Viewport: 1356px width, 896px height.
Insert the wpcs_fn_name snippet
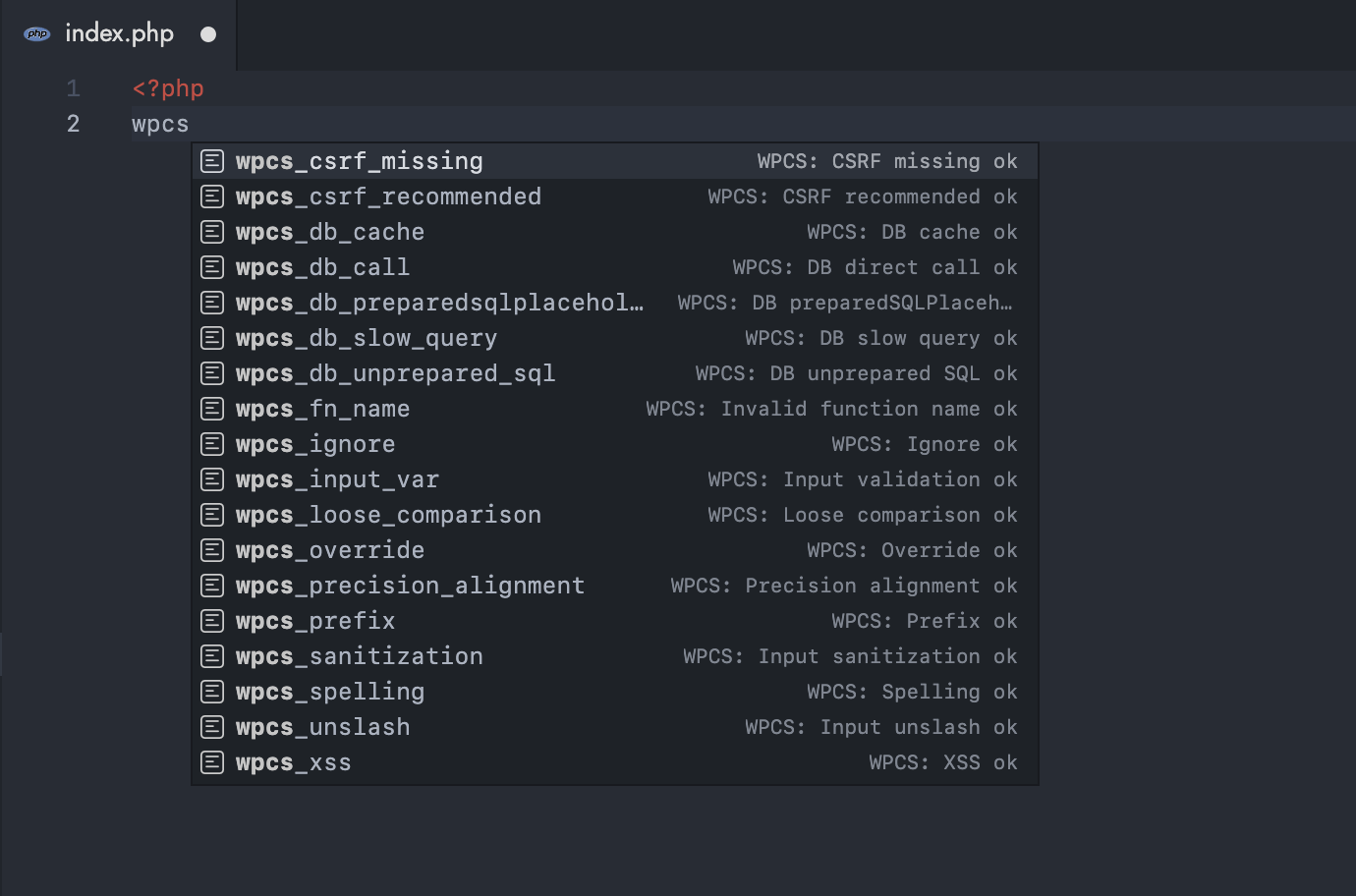tap(615, 409)
